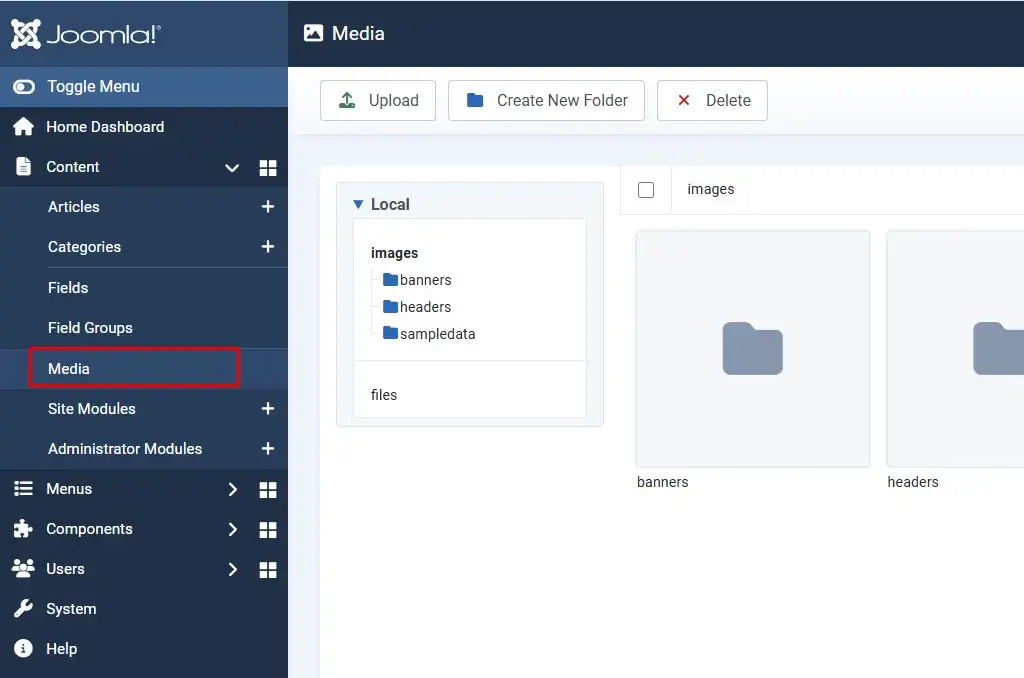
Task: Select the banners folder thumbnail
Action: [753, 349]
